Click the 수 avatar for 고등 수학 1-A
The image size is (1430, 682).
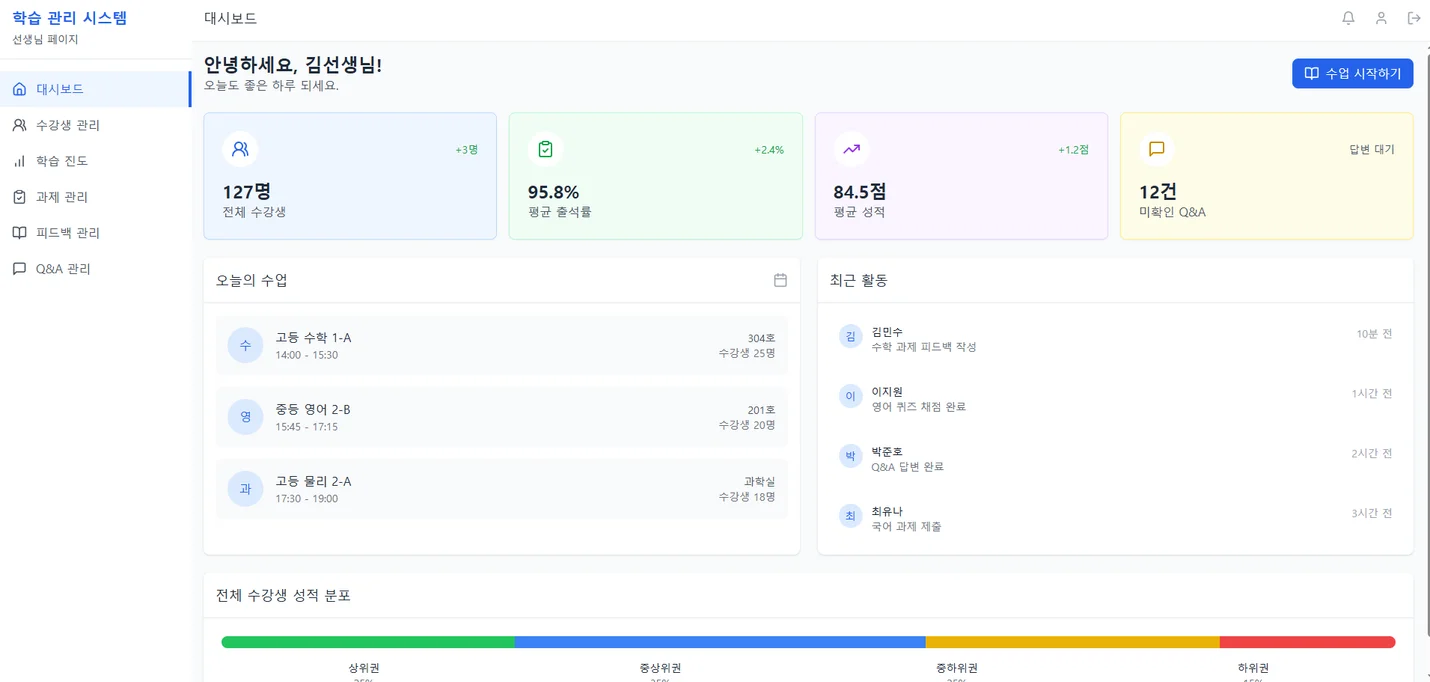point(245,345)
